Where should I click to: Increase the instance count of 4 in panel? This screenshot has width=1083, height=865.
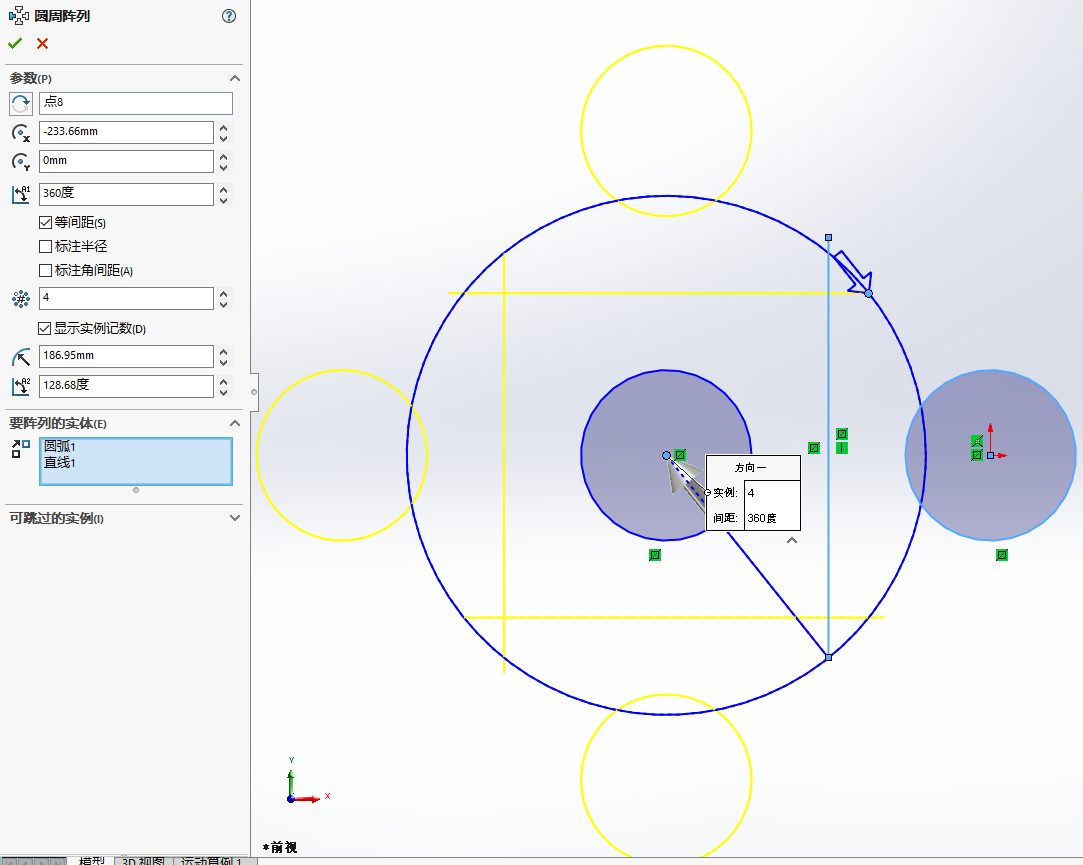click(224, 294)
